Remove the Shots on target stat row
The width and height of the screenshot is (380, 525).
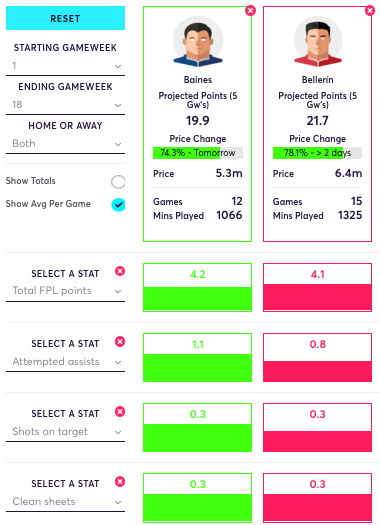[120, 411]
